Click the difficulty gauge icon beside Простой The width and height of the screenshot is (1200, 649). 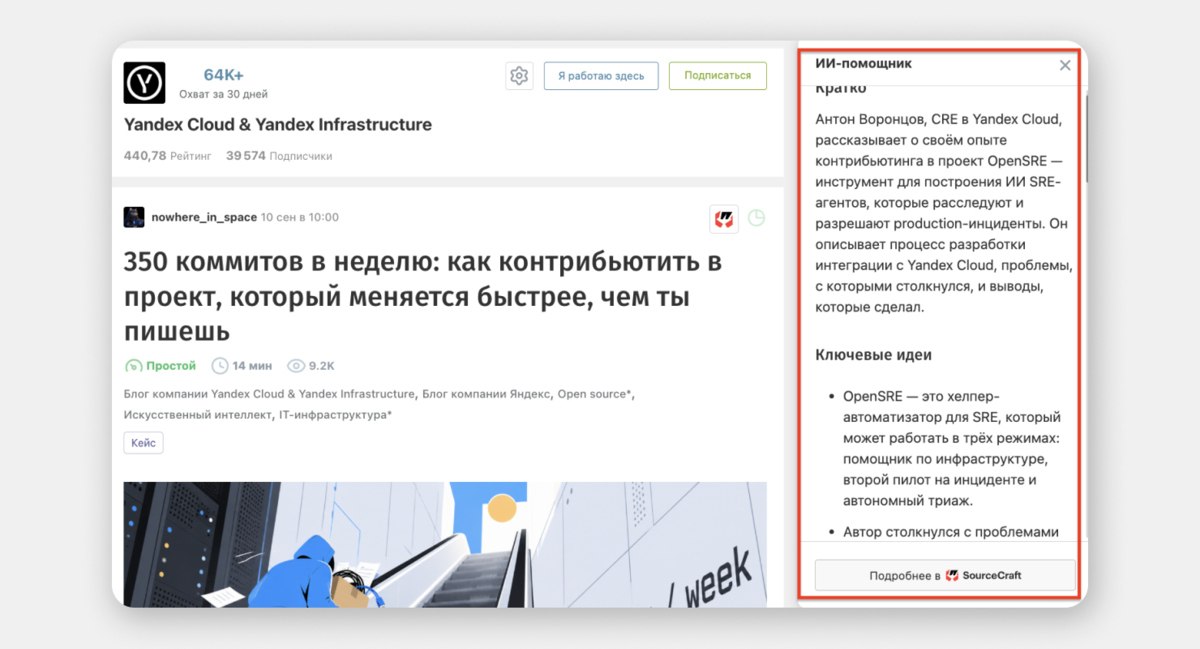click(x=133, y=366)
